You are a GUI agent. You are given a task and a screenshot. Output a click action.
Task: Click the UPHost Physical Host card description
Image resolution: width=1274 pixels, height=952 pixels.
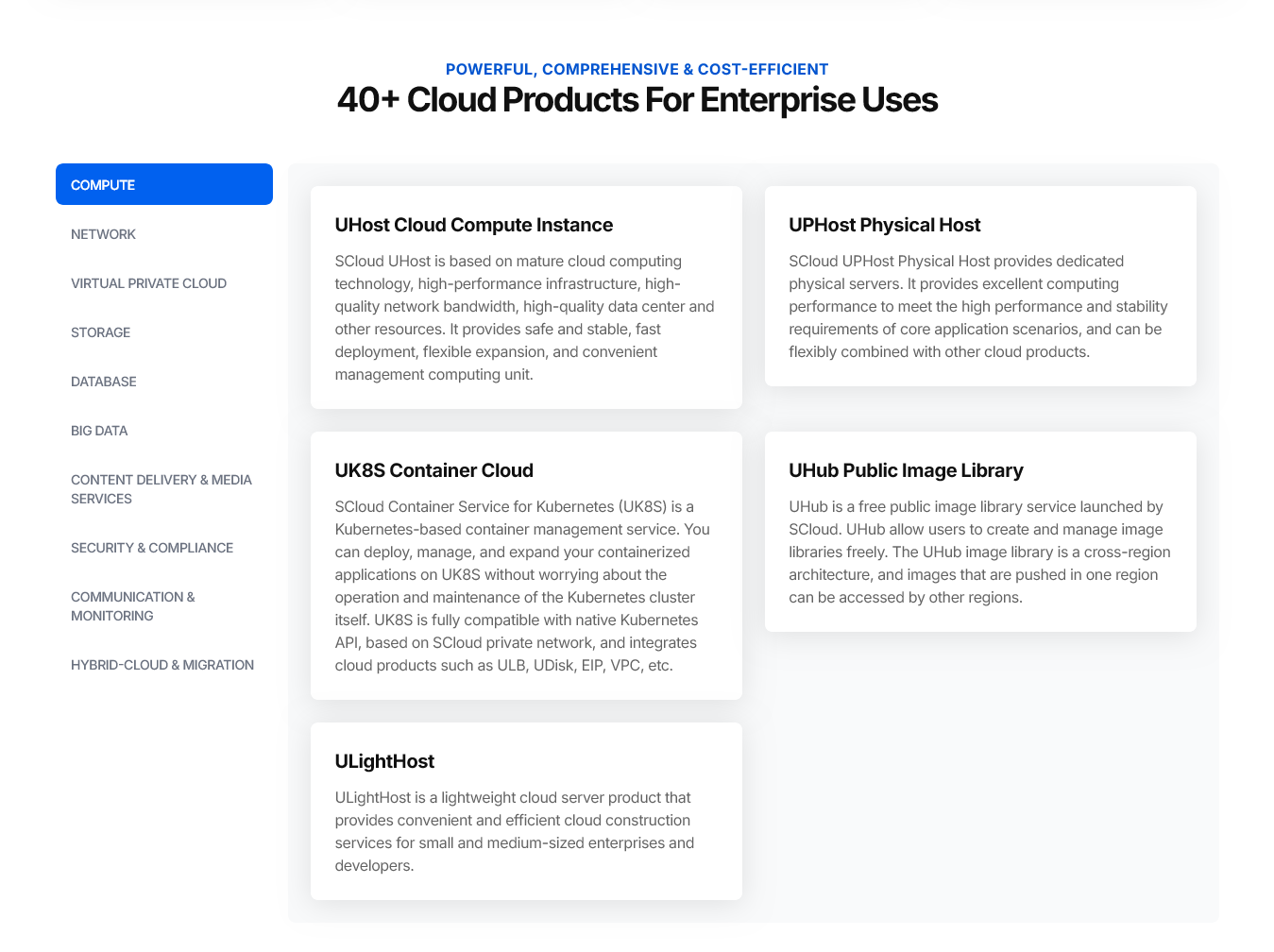tap(977, 307)
